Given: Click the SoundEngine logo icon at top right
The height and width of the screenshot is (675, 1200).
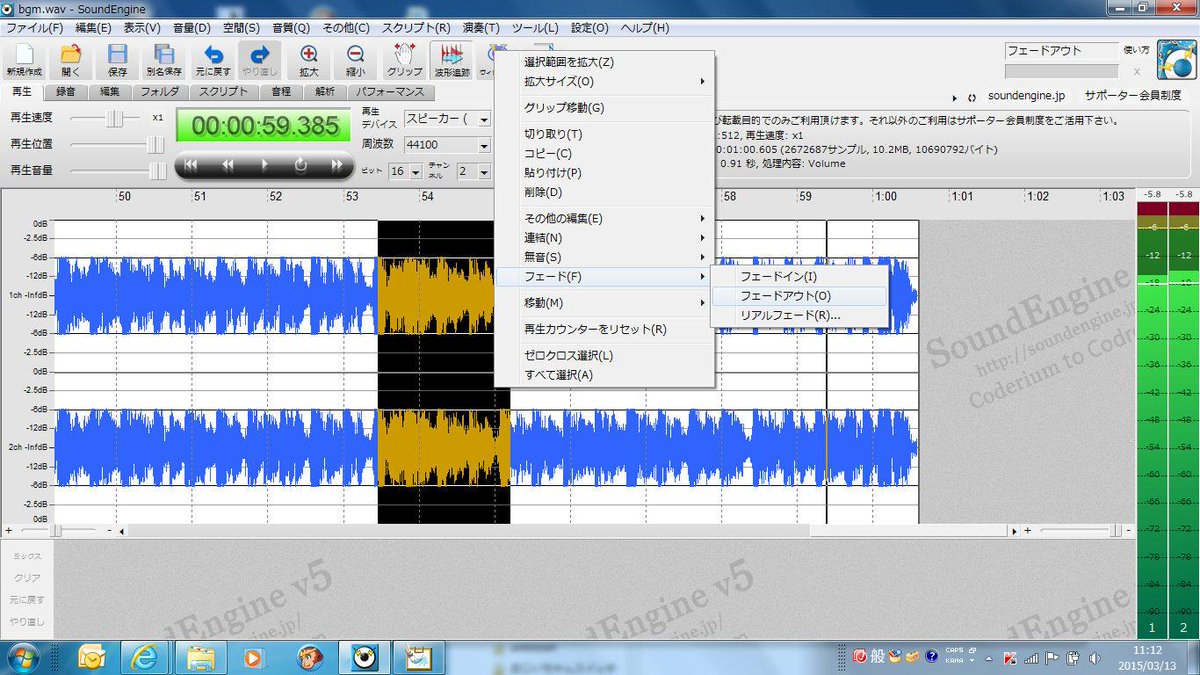Looking at the screenshot, I should pyautogui.click(x=1176, y=59).
